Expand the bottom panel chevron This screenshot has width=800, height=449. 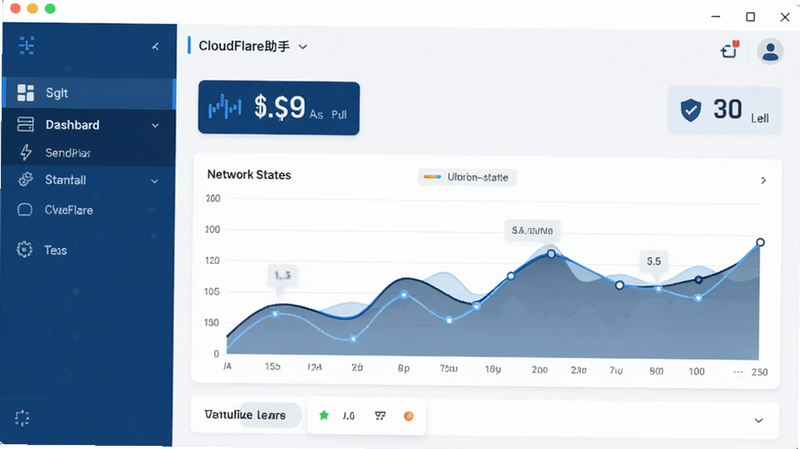pos(759,420)
